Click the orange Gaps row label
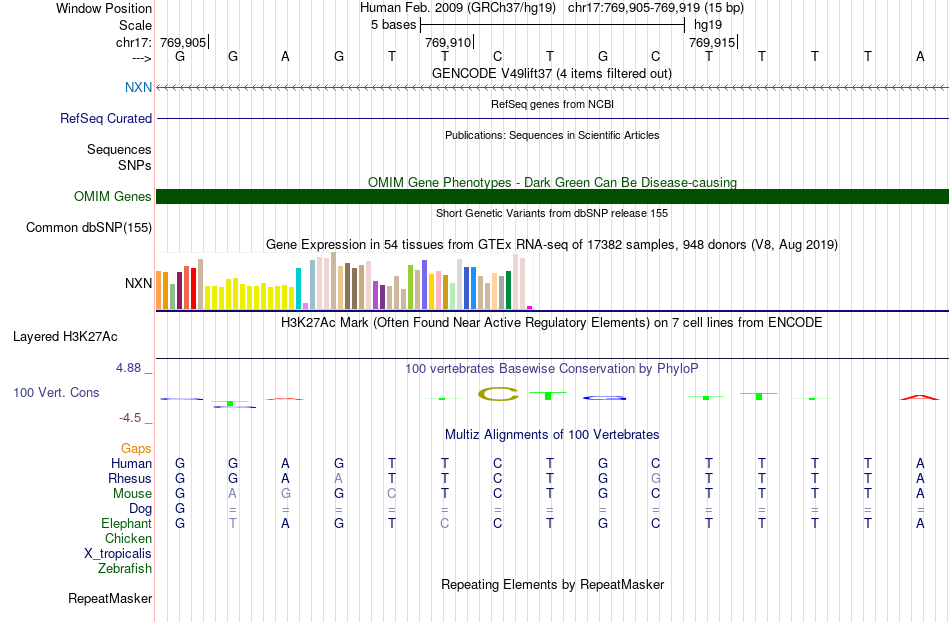 coord(136,448)
